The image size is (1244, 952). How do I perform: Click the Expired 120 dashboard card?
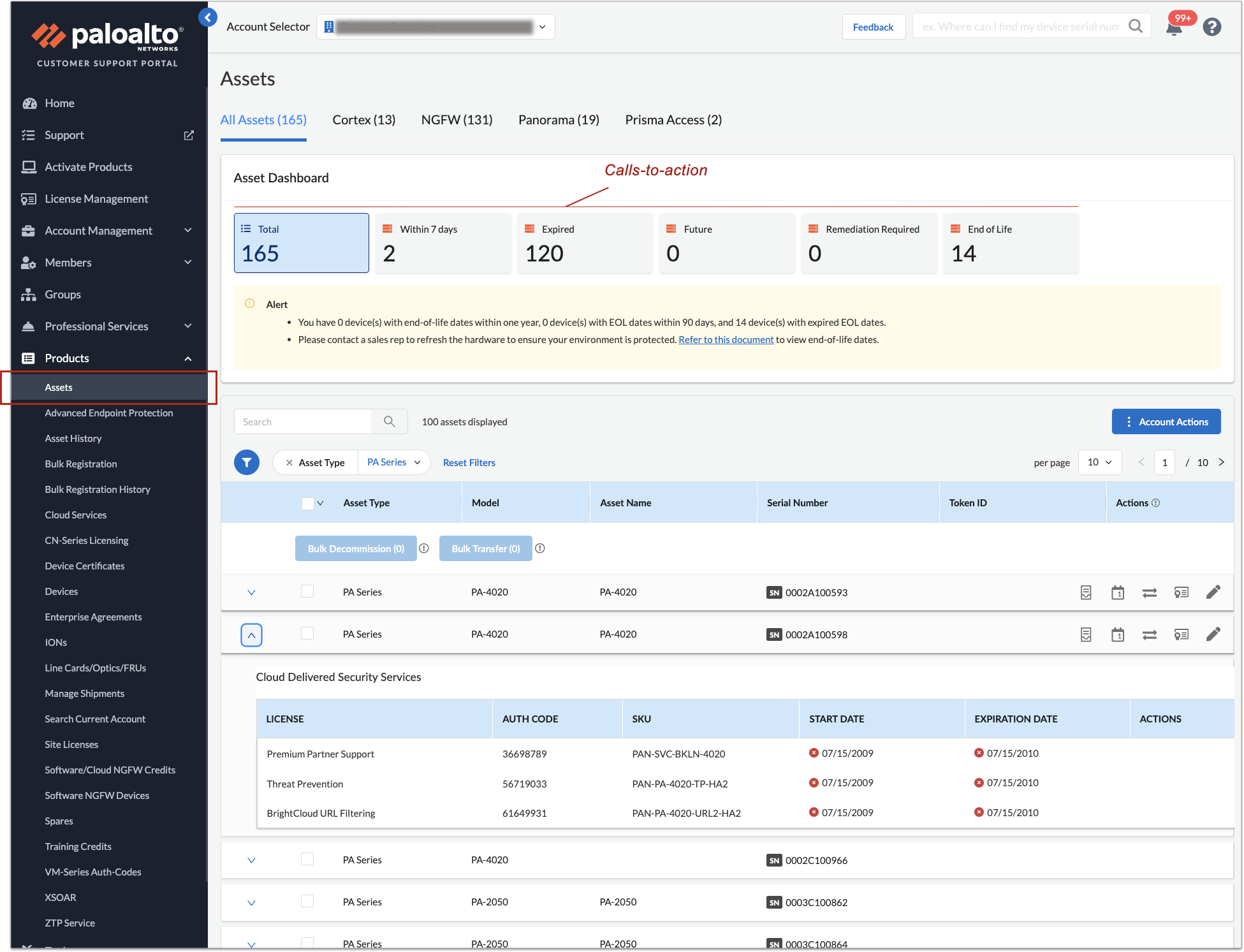(x=584, y=243)
